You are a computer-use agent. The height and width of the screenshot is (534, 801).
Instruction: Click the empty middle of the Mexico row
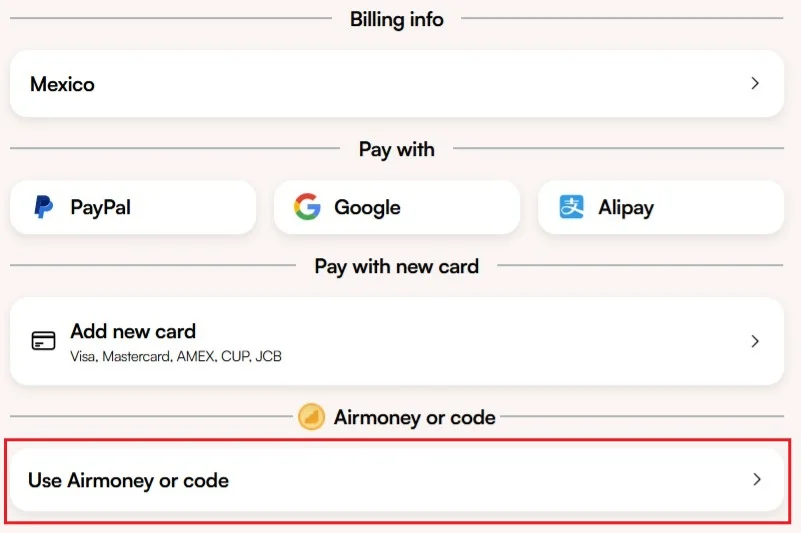click(x=400, y=84)
